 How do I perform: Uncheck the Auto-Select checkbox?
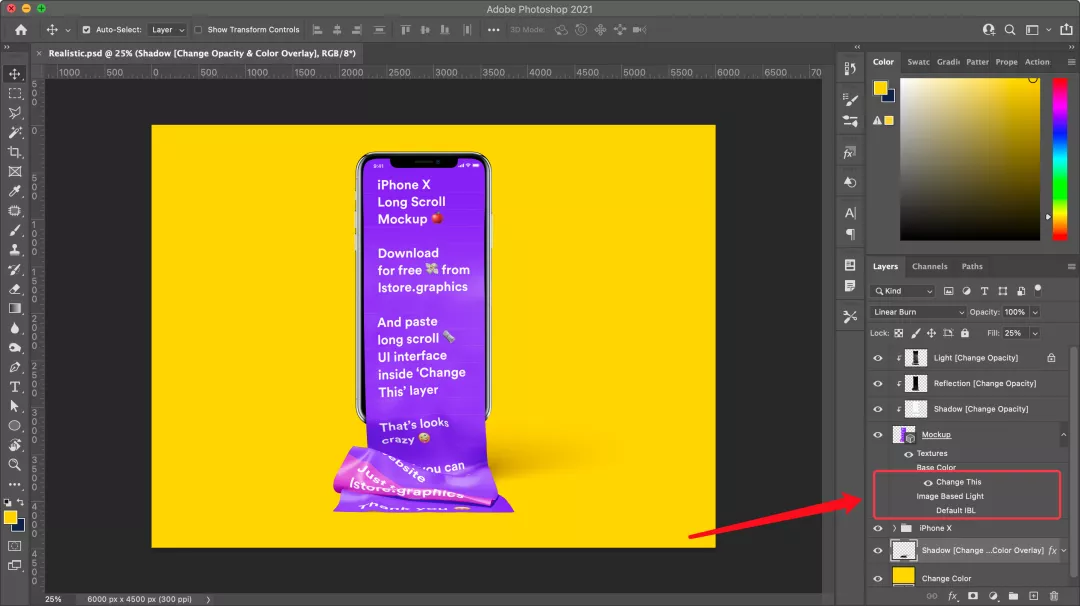[x=86, y=30]
